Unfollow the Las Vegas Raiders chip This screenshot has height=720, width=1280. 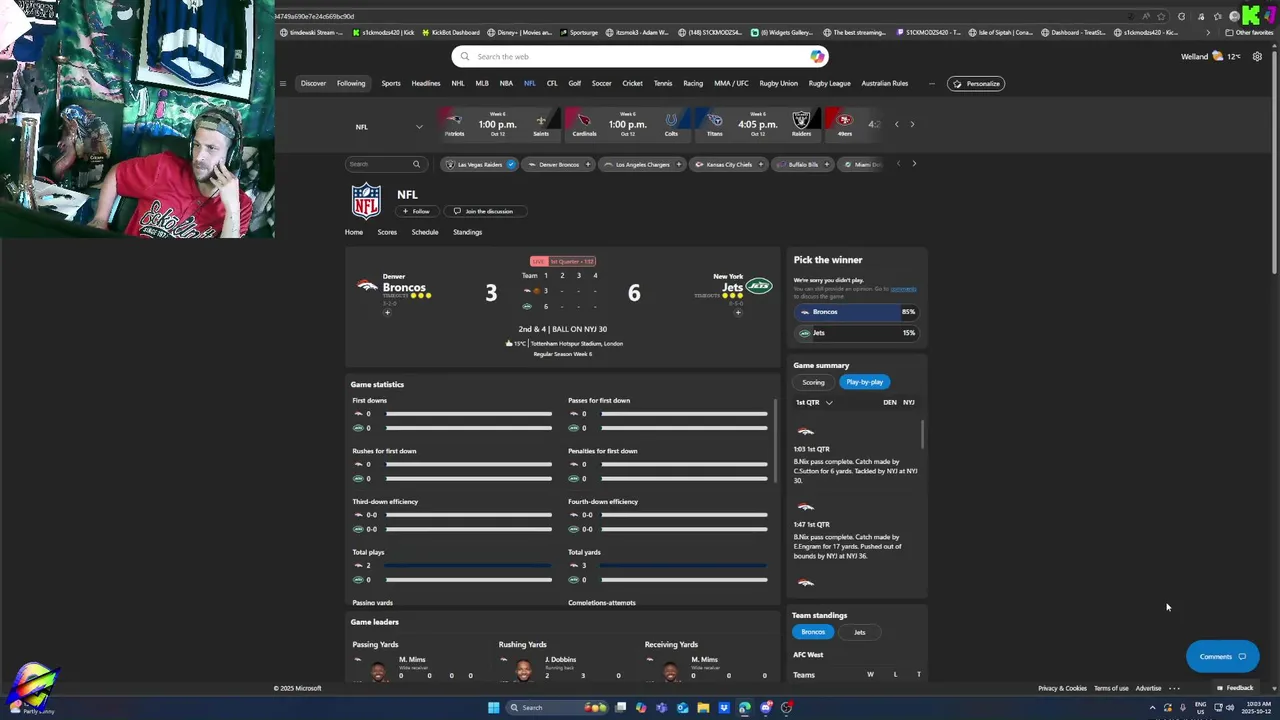(x=510, y=164)
